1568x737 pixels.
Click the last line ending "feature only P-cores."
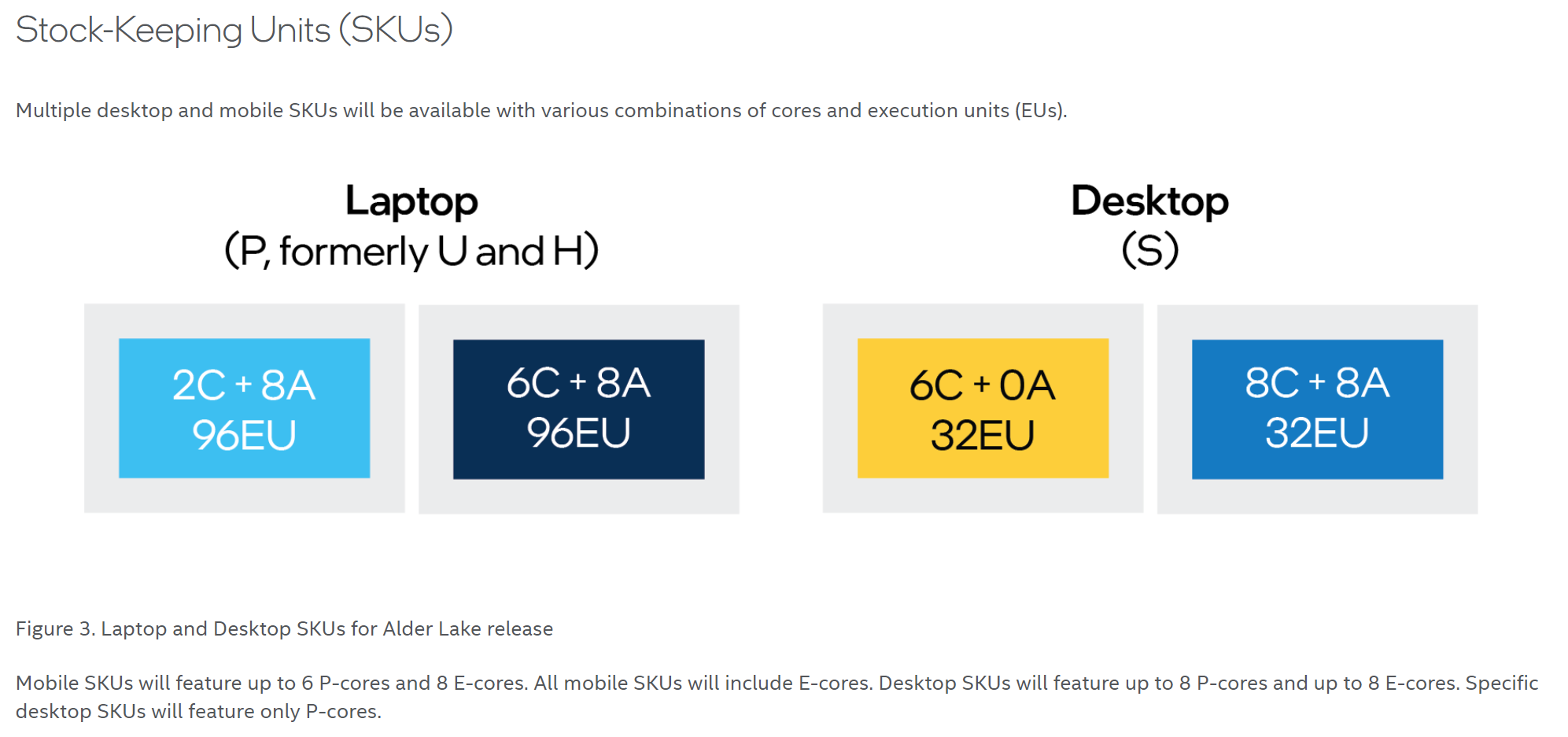click(198, 712)
